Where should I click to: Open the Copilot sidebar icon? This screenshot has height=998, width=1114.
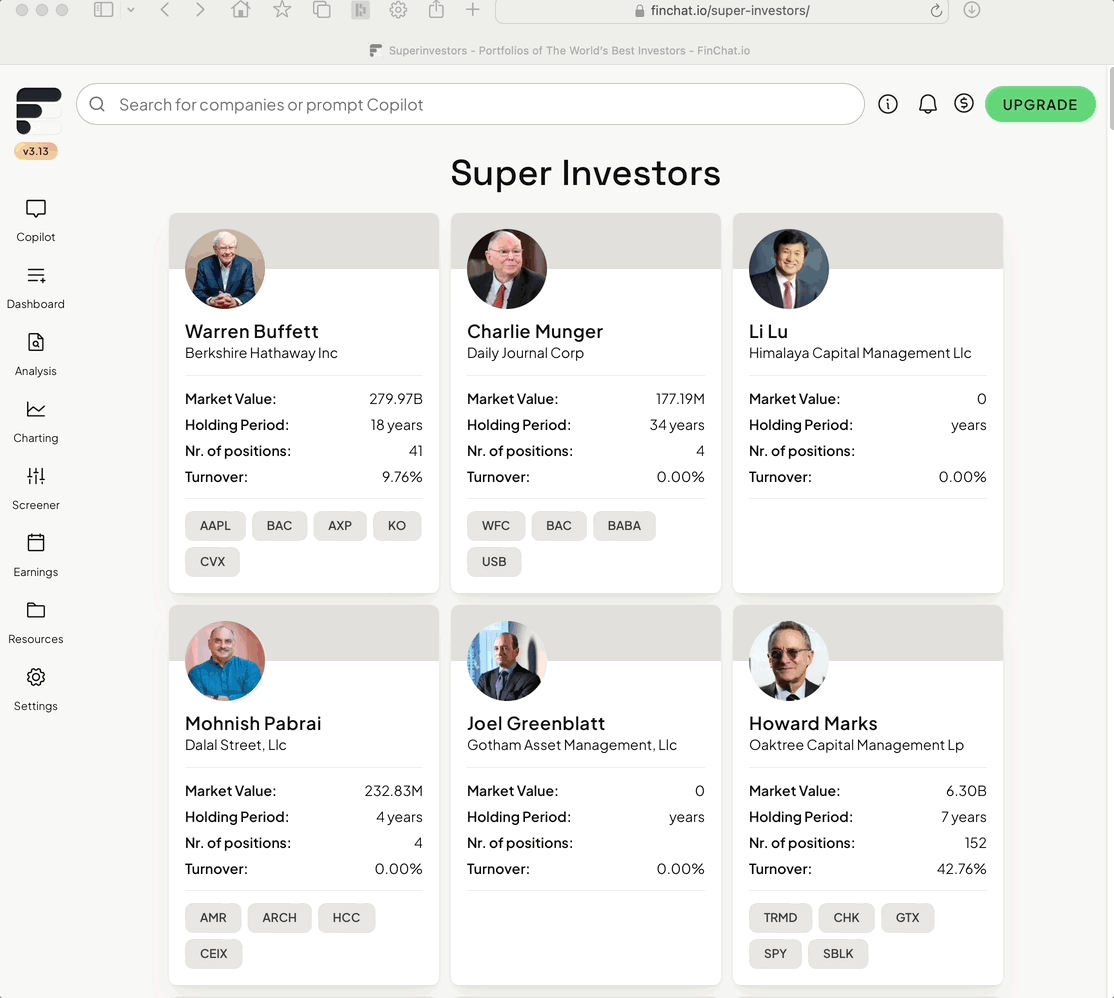(36, 209)
